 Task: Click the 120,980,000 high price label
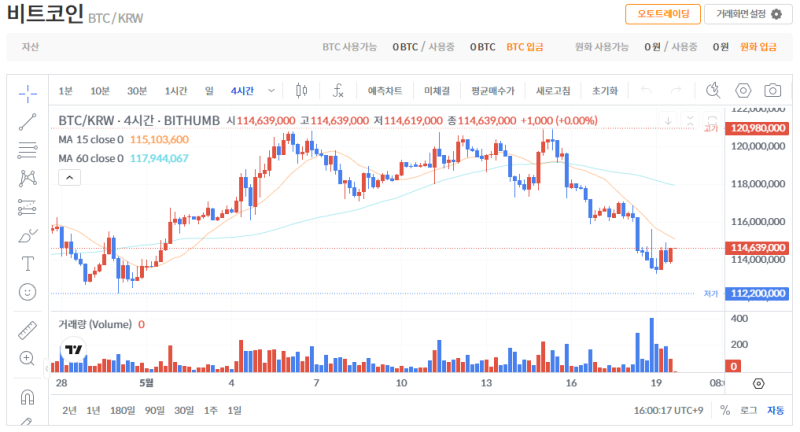pos(757,128)
